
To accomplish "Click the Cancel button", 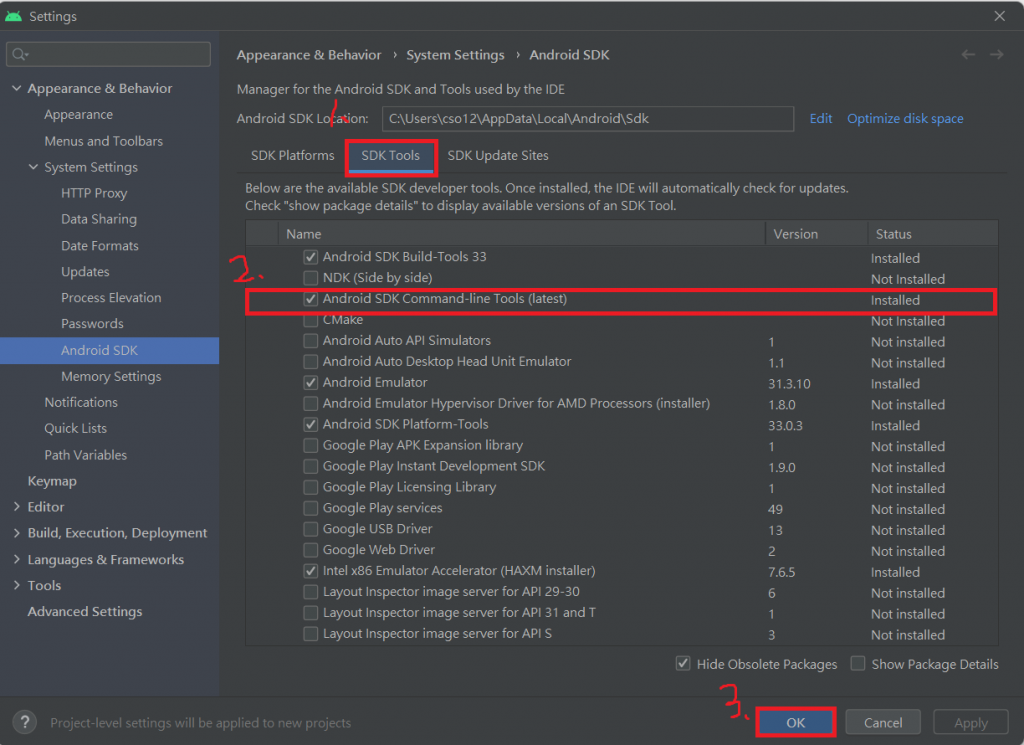I will pos(883,722).
